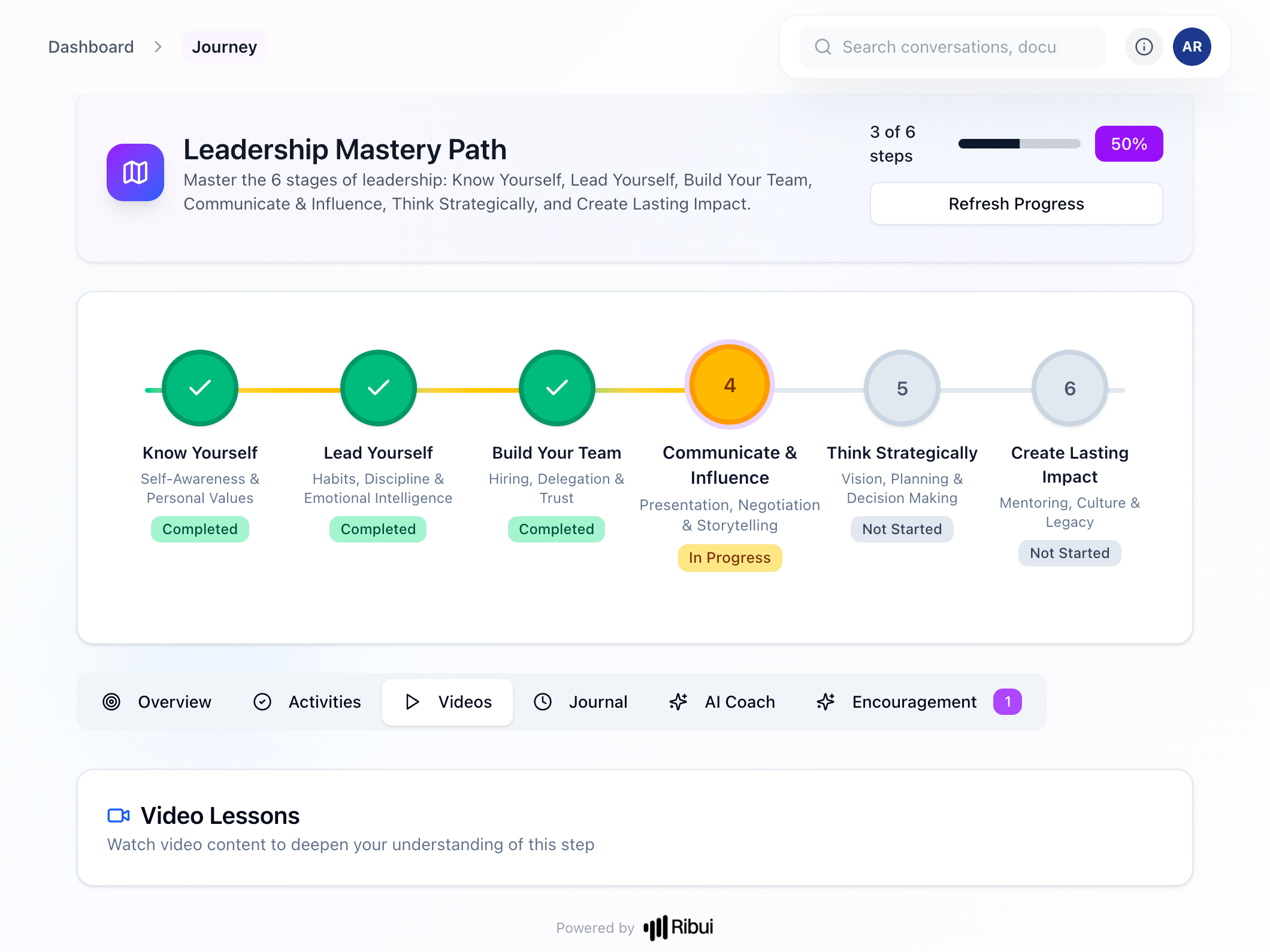Image resolution: width=1270 pixels, height=952 pixels.
Task: Click the progress bar showing 50%
Action: coord(1018,144)
